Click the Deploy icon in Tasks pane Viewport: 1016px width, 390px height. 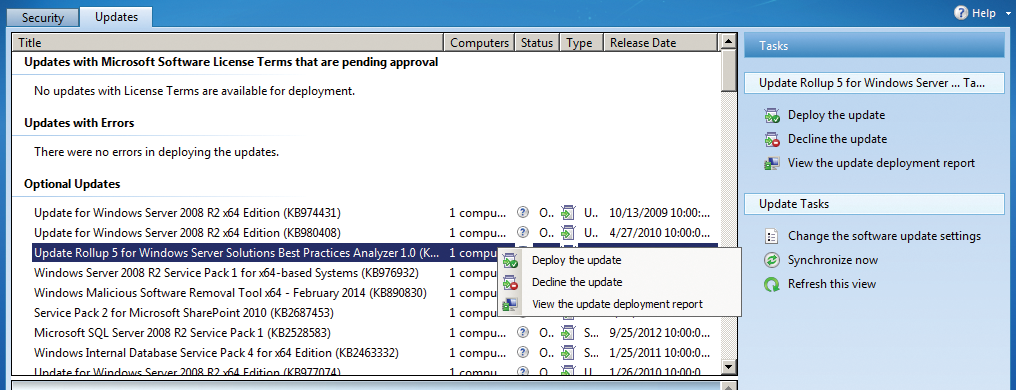pyautogui.click(x=772, y=116)
